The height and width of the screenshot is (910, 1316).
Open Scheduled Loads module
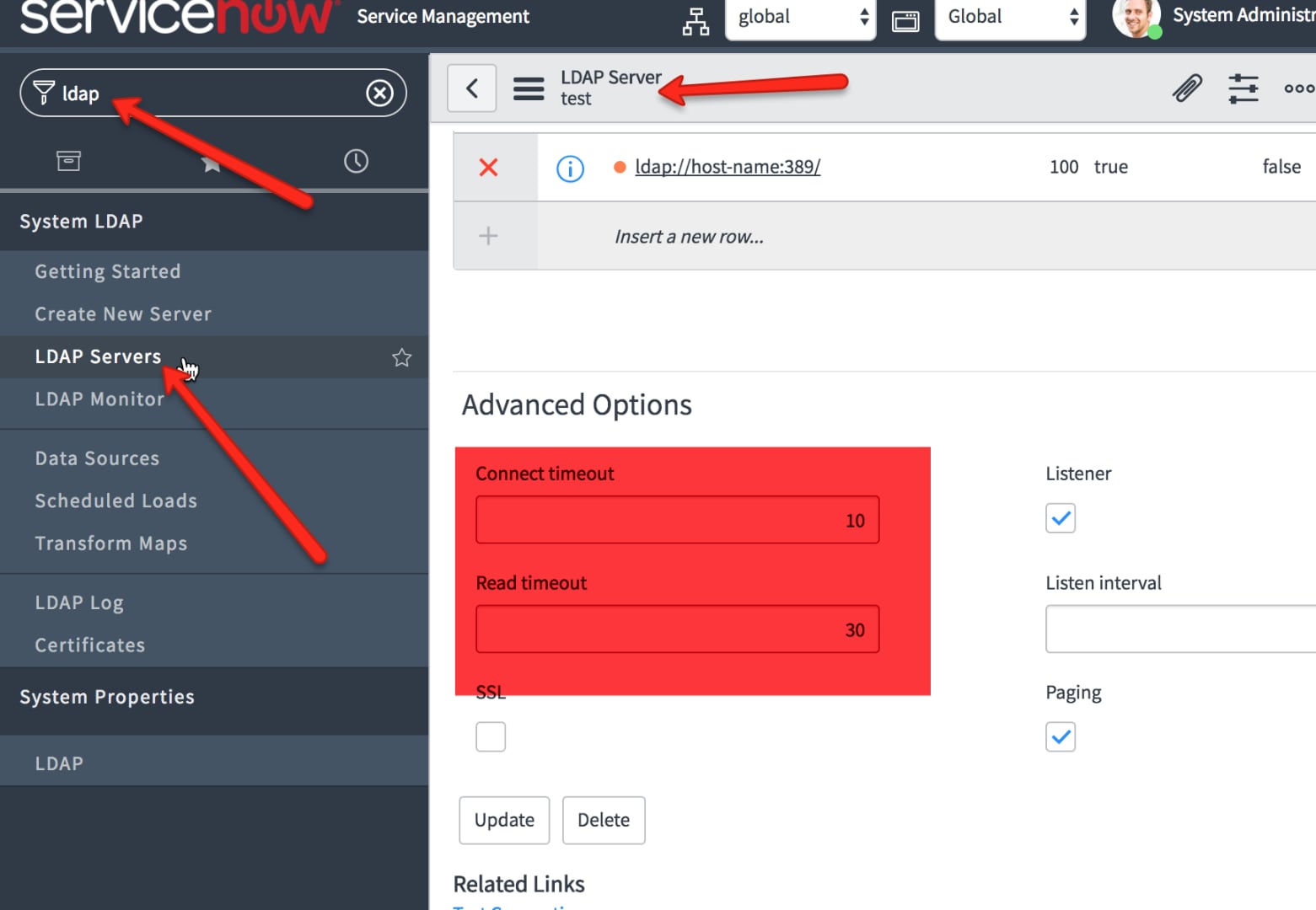pos(116,500)
